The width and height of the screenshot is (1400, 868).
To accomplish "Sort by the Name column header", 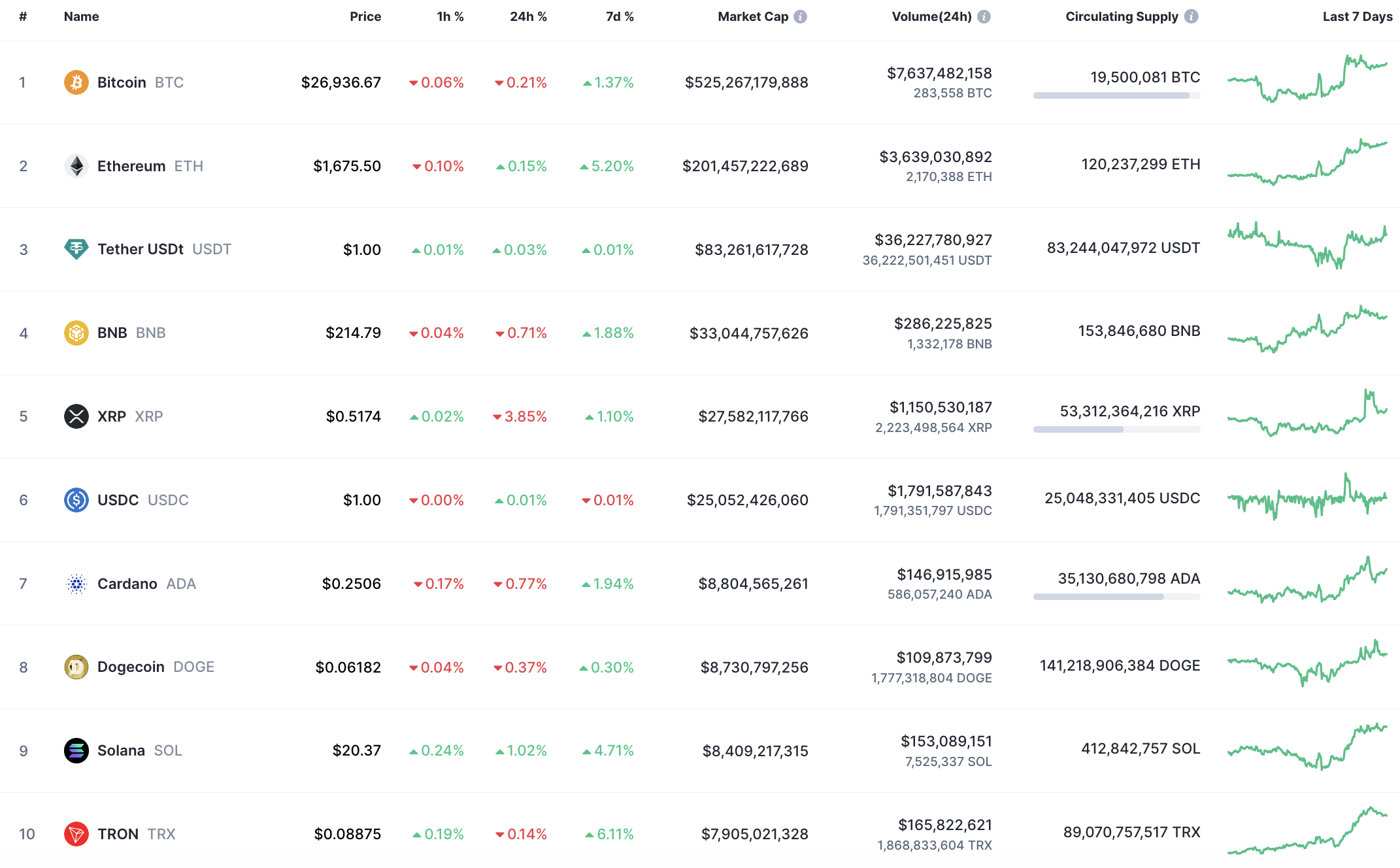I will [82, 17].
